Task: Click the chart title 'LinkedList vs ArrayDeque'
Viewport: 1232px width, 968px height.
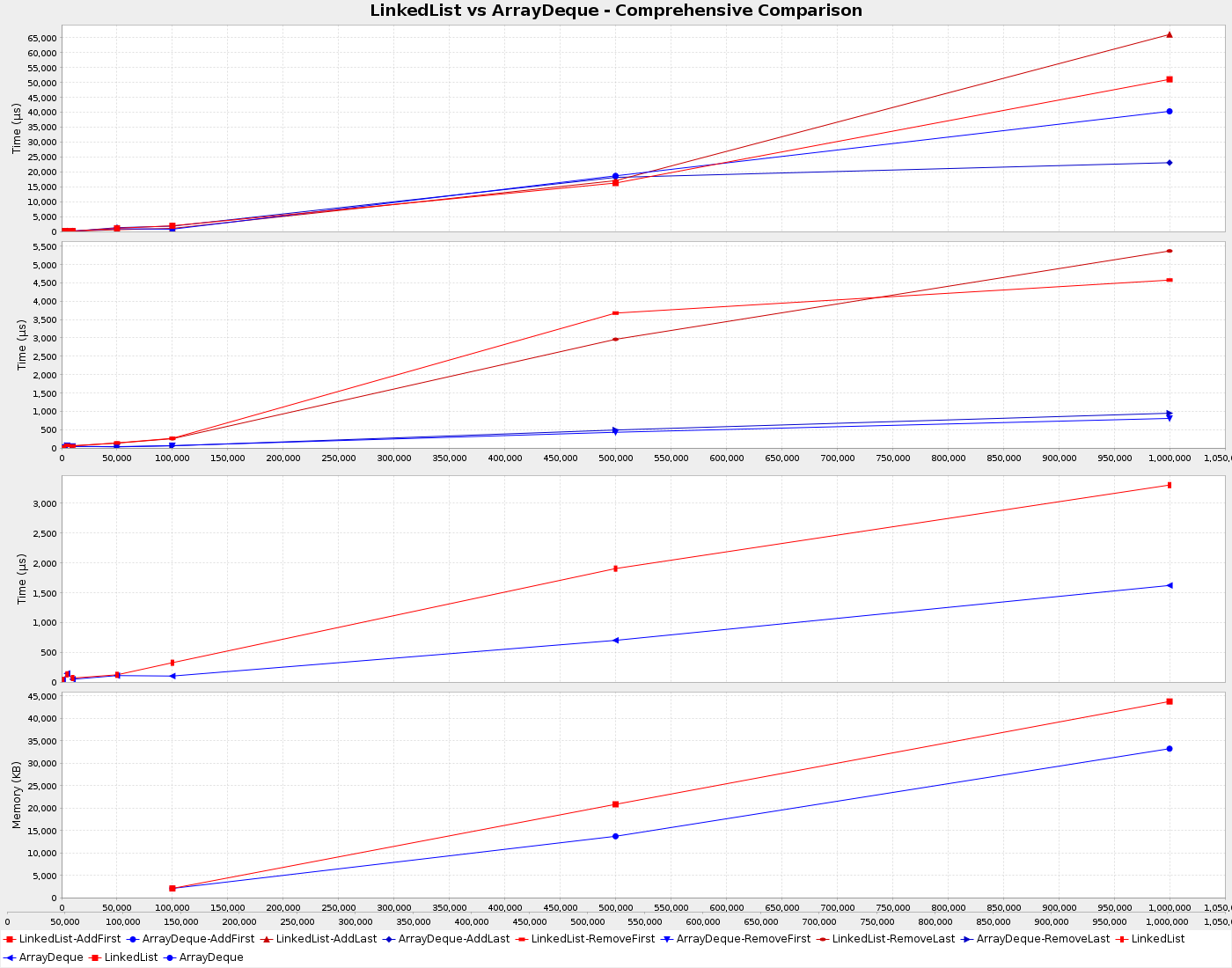Action: click(x=616, y=11)
